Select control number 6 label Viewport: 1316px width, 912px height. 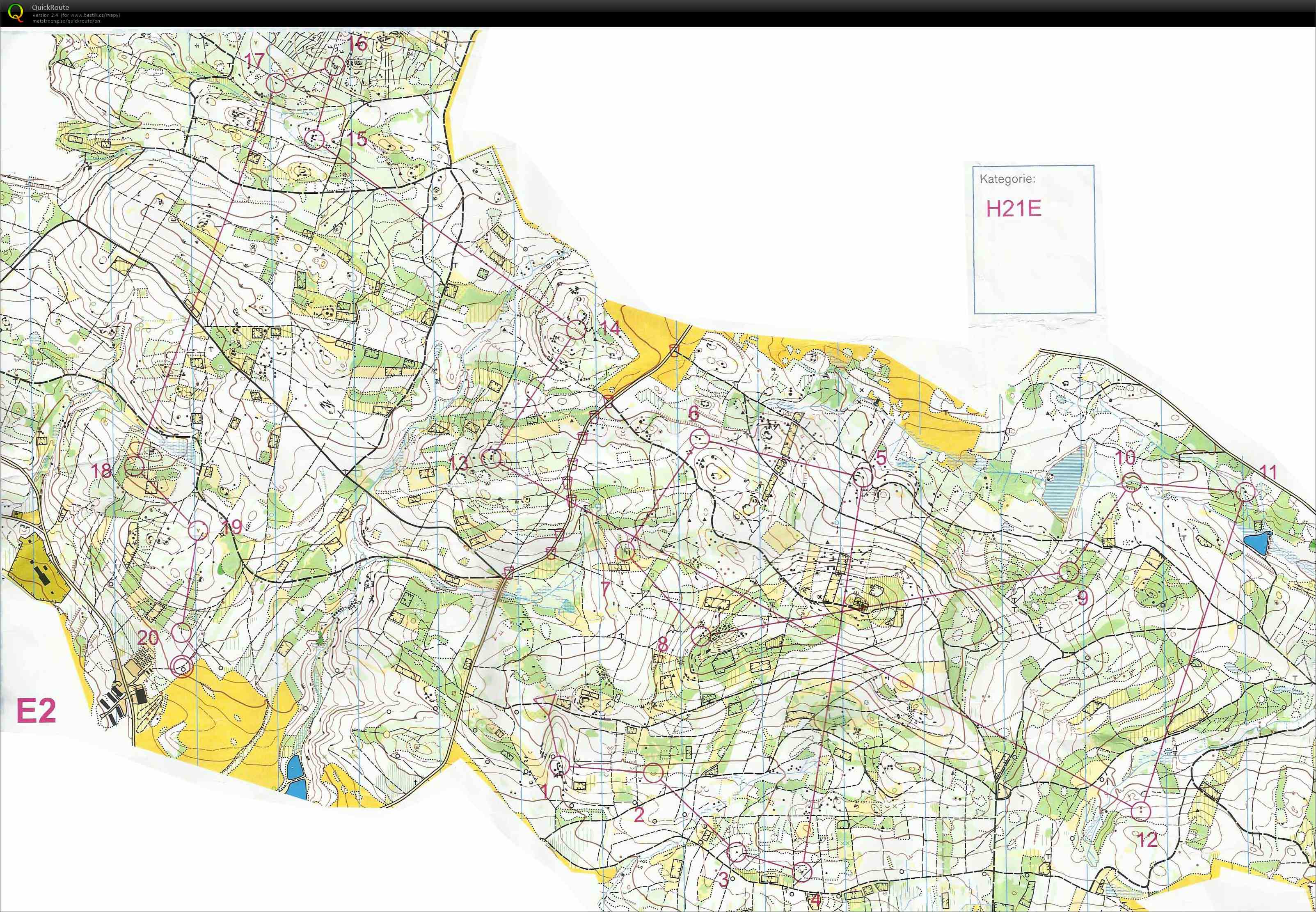click(x=693, y=413)
